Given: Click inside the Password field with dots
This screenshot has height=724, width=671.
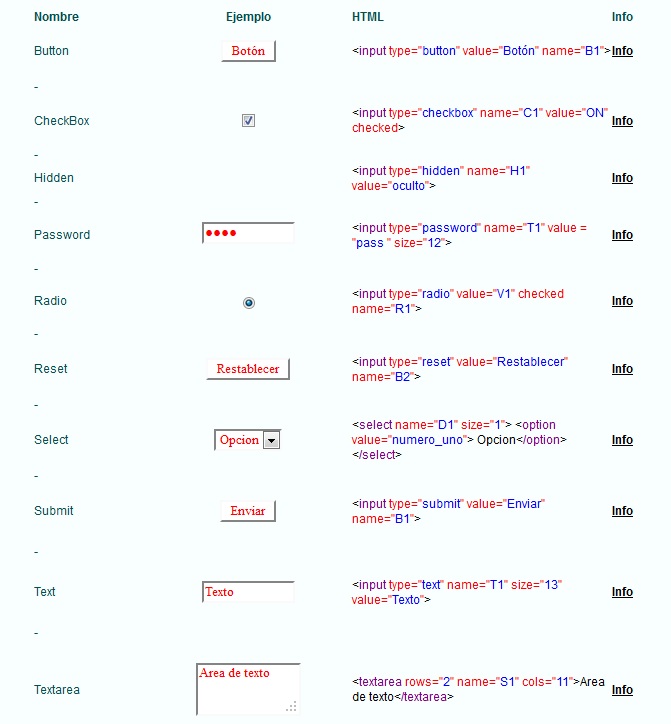Looking at the screenshot, I should [248, 233].
